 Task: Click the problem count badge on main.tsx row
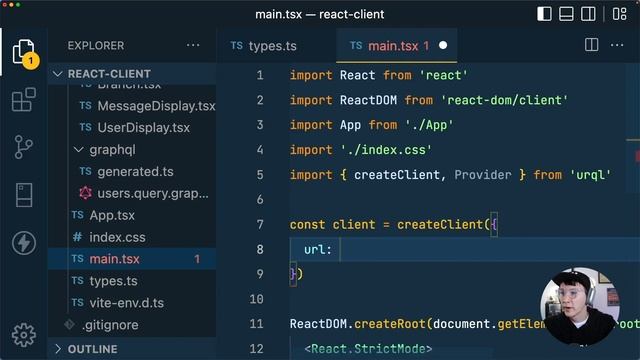197,259
